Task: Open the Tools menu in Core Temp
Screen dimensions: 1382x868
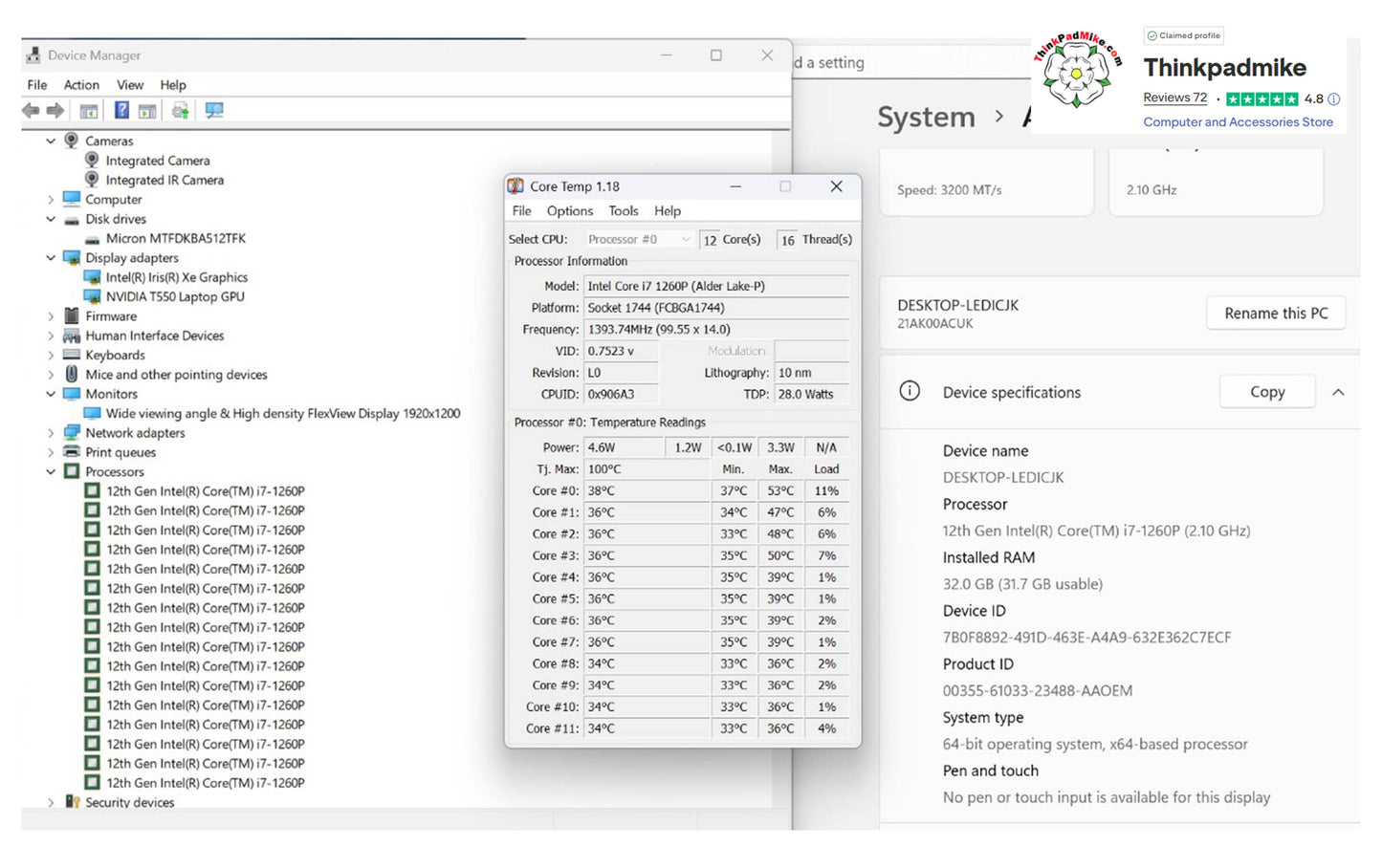Action: pyautogui.click(x=623, y=211)
